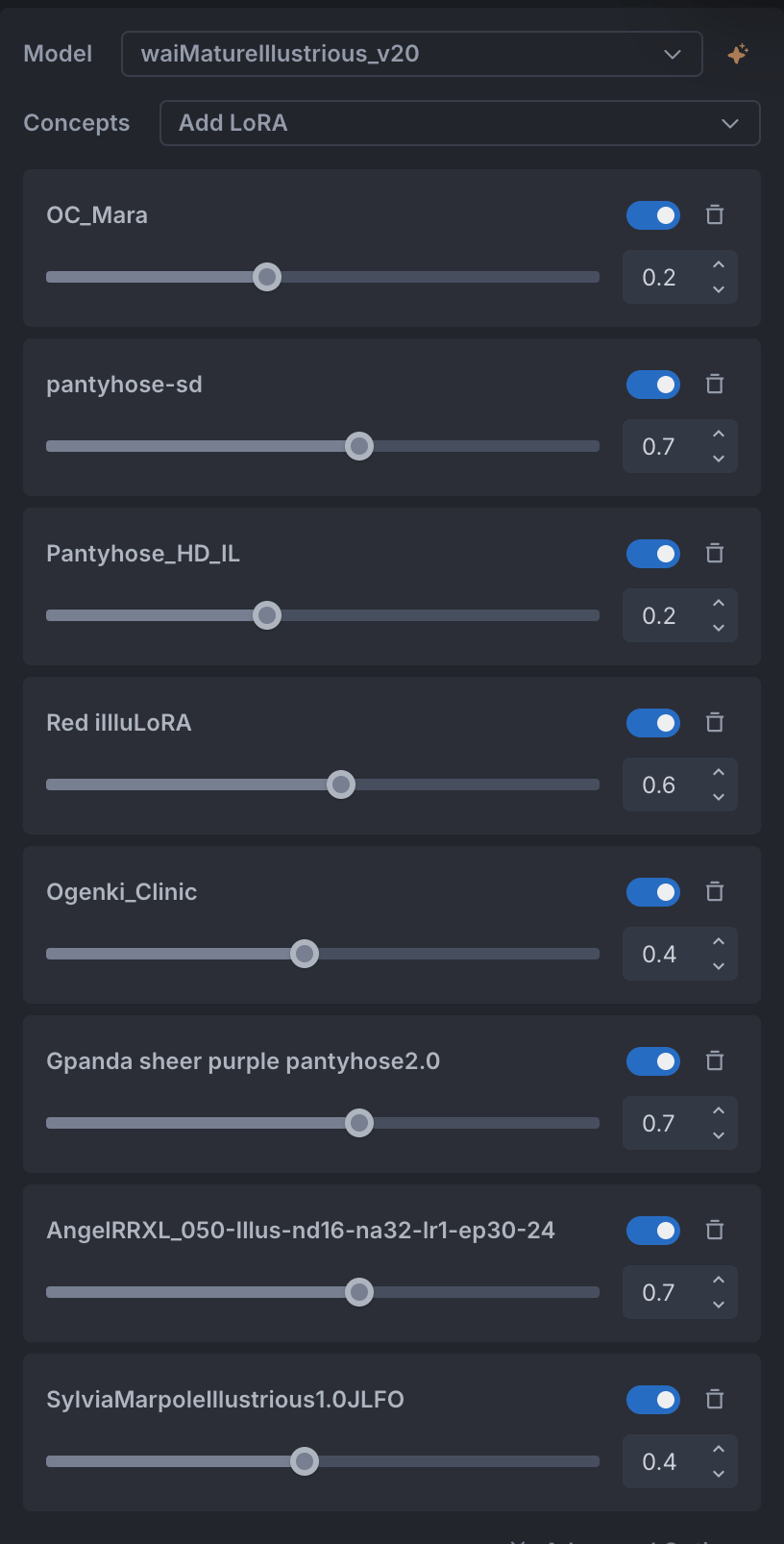Delete Gpanda sheer purple pantyhose2.0 LoRA

[x=715, y=1061]
